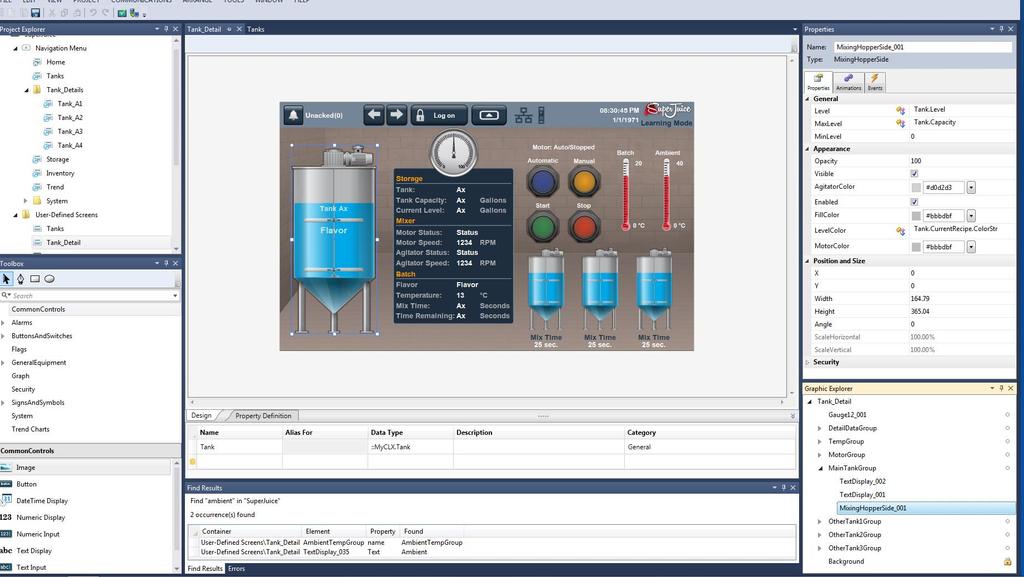Click the left arrow navigation button on the HMI
Image resolution: width=1024 pixels, height=577 pixels.
(374, 115)
